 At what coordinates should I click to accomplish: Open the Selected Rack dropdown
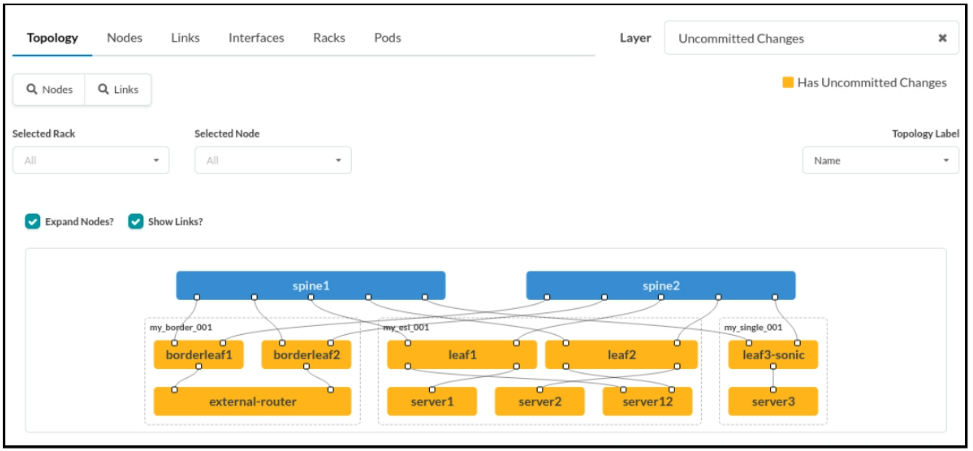click(91, 160)
